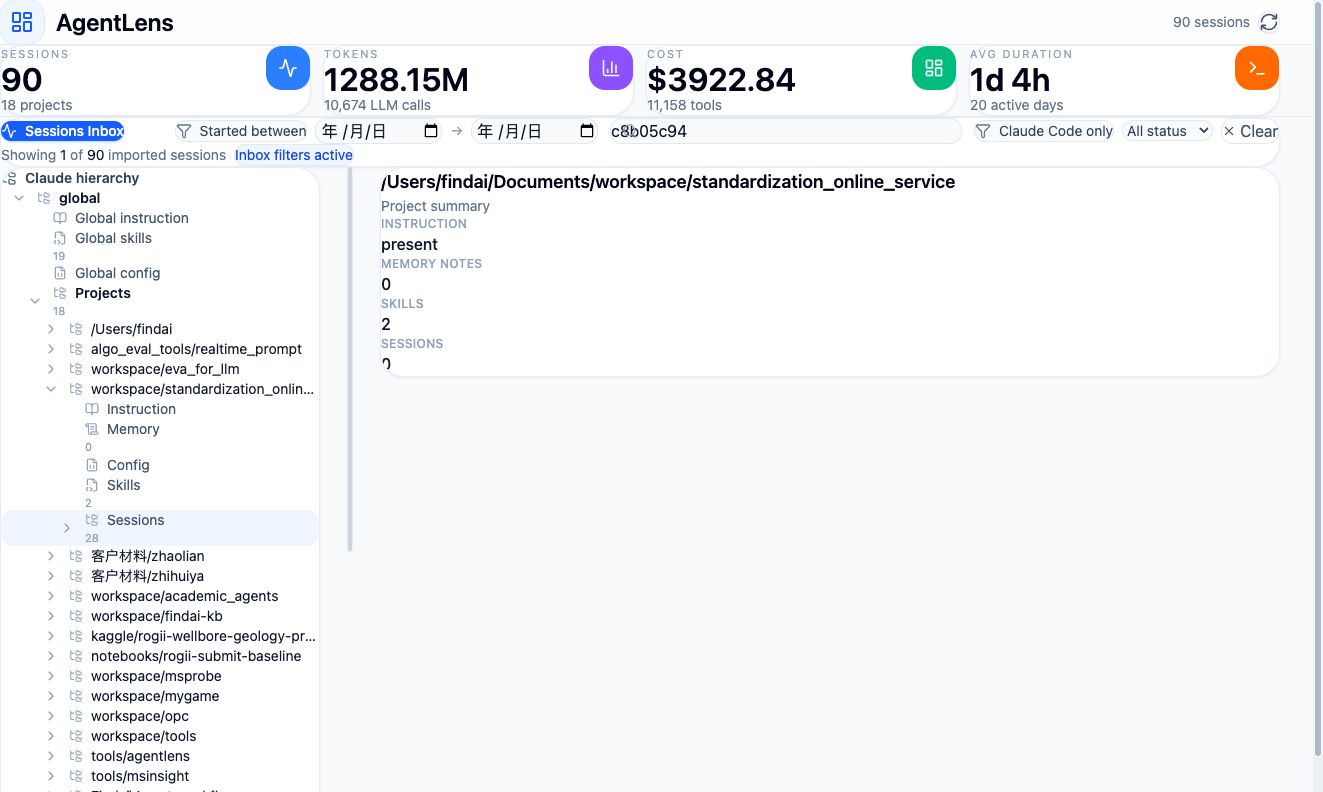Expand 客户材料/zhaolian project

pos(51,556)
